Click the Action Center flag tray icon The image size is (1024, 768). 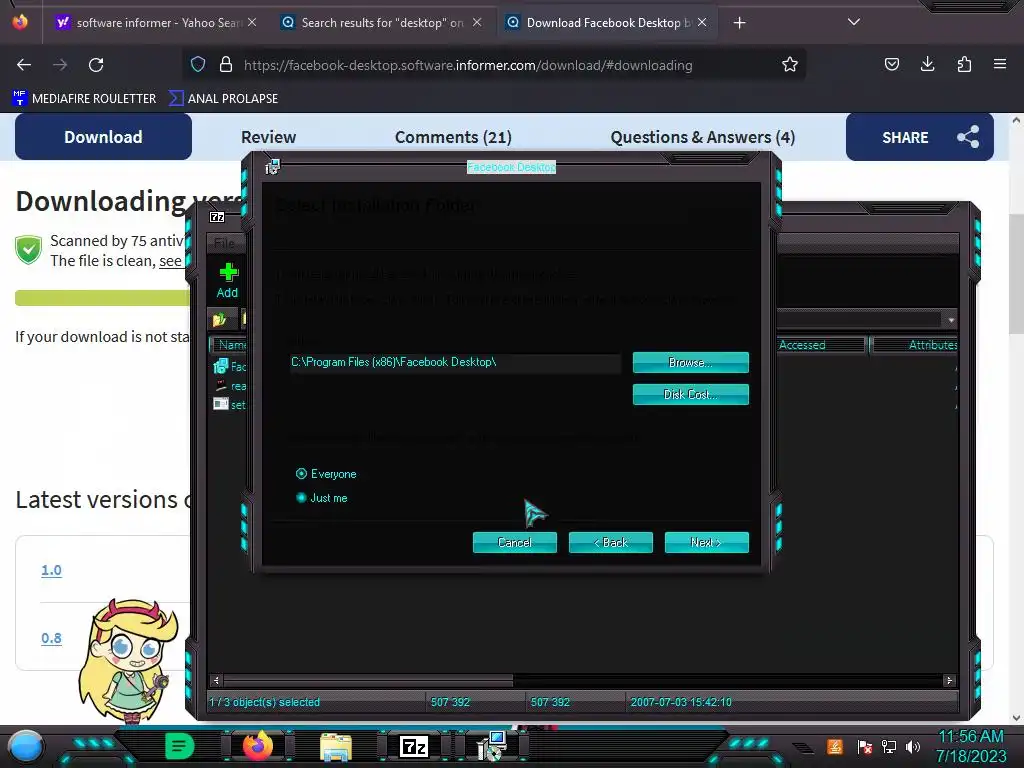point(864,746)
